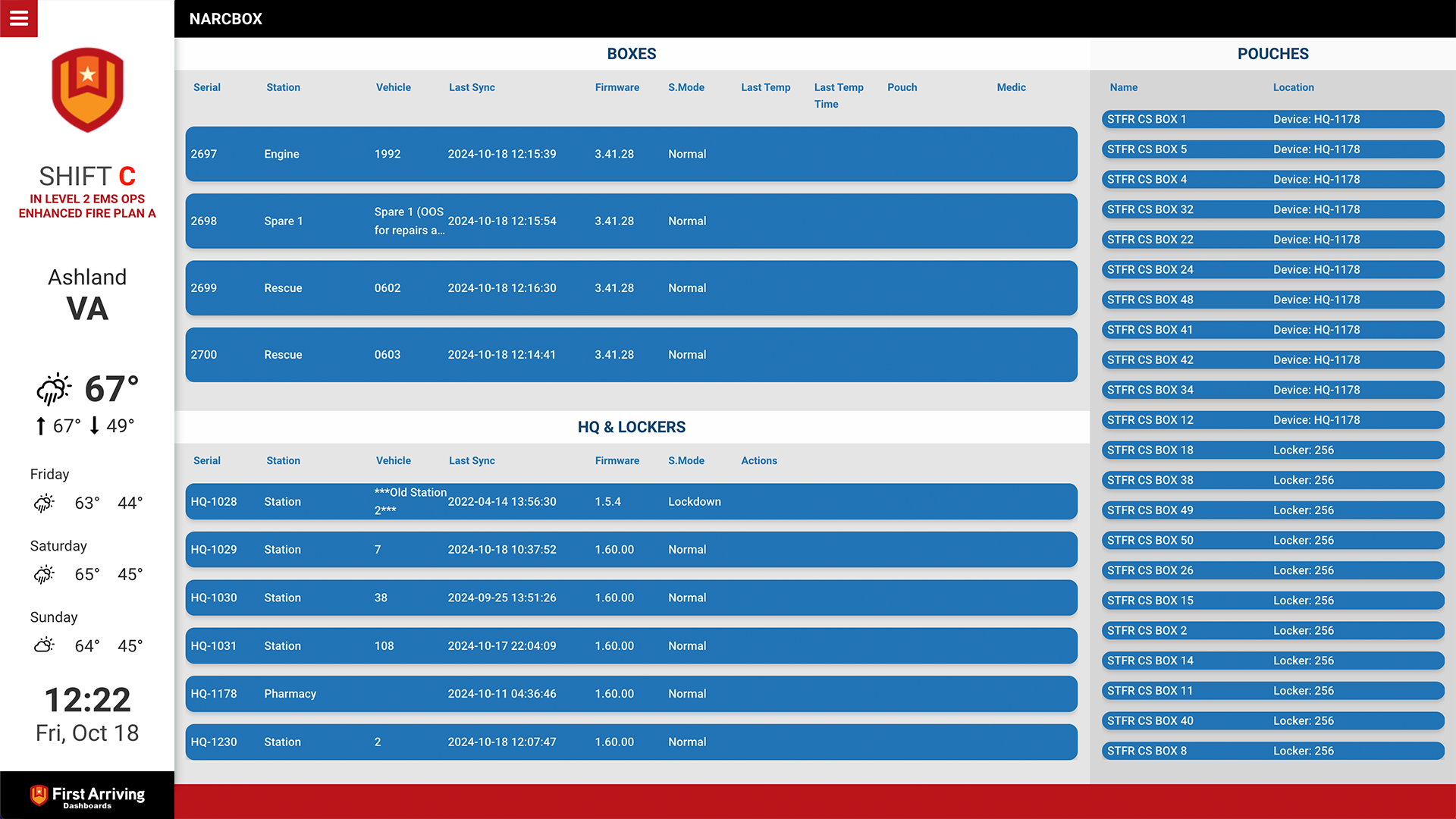Click the Last Sync header in Boxes
The image size is (1456, 819).
click(472, 87)
